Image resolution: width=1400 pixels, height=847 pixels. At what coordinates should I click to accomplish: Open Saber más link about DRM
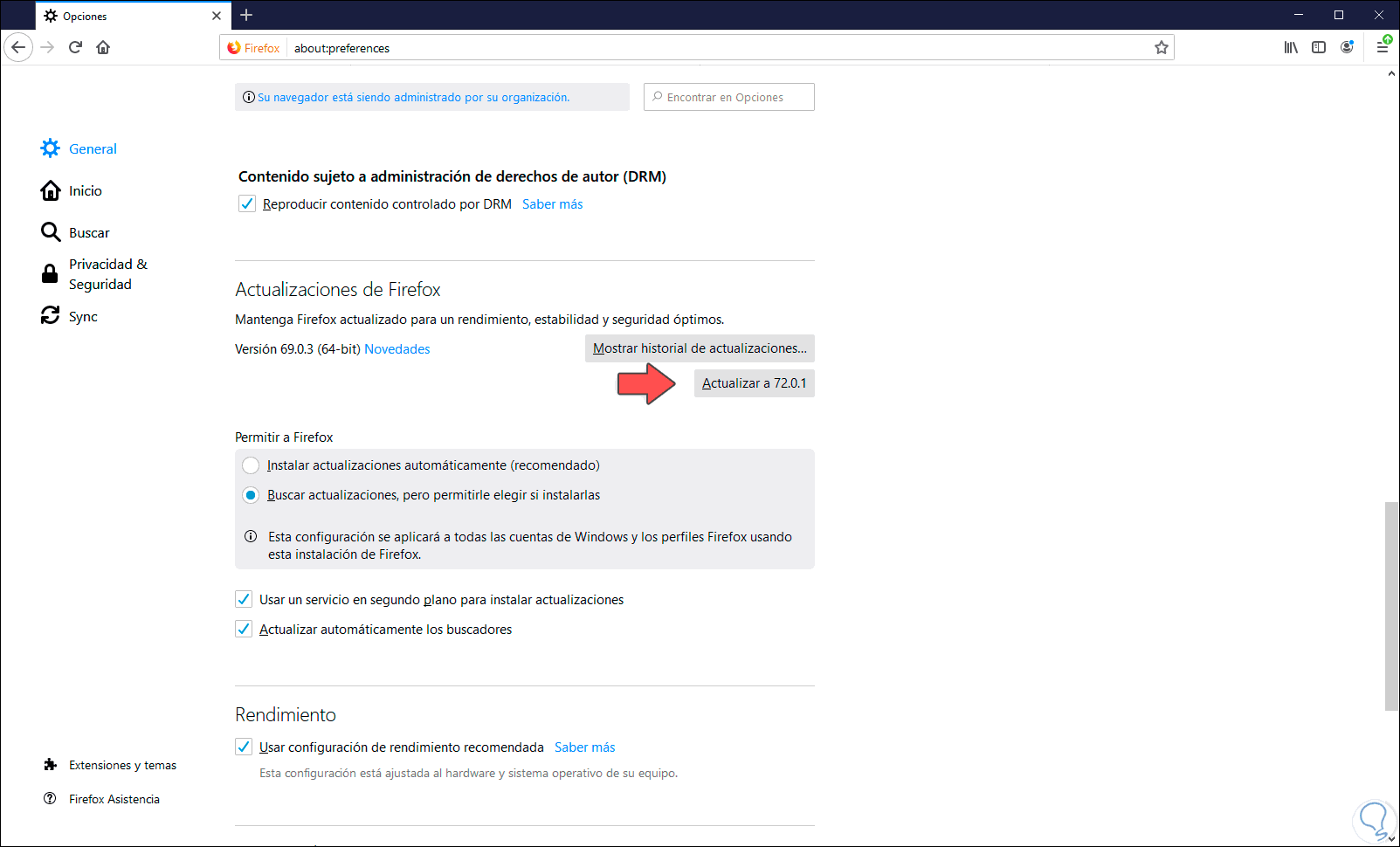pyautogui.click(x=553, y=204)
